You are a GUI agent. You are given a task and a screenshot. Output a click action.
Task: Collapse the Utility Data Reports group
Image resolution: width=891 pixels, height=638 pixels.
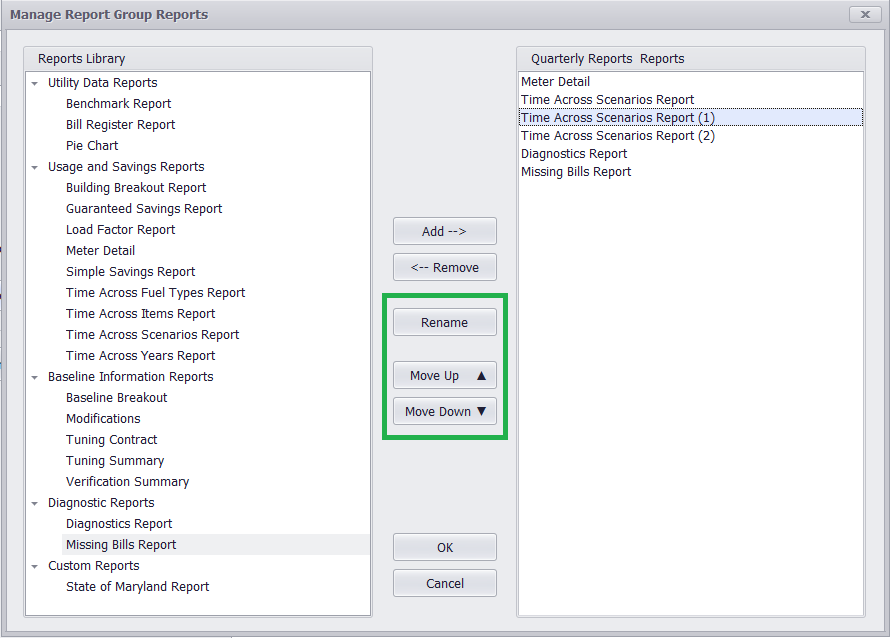(35, 84)
